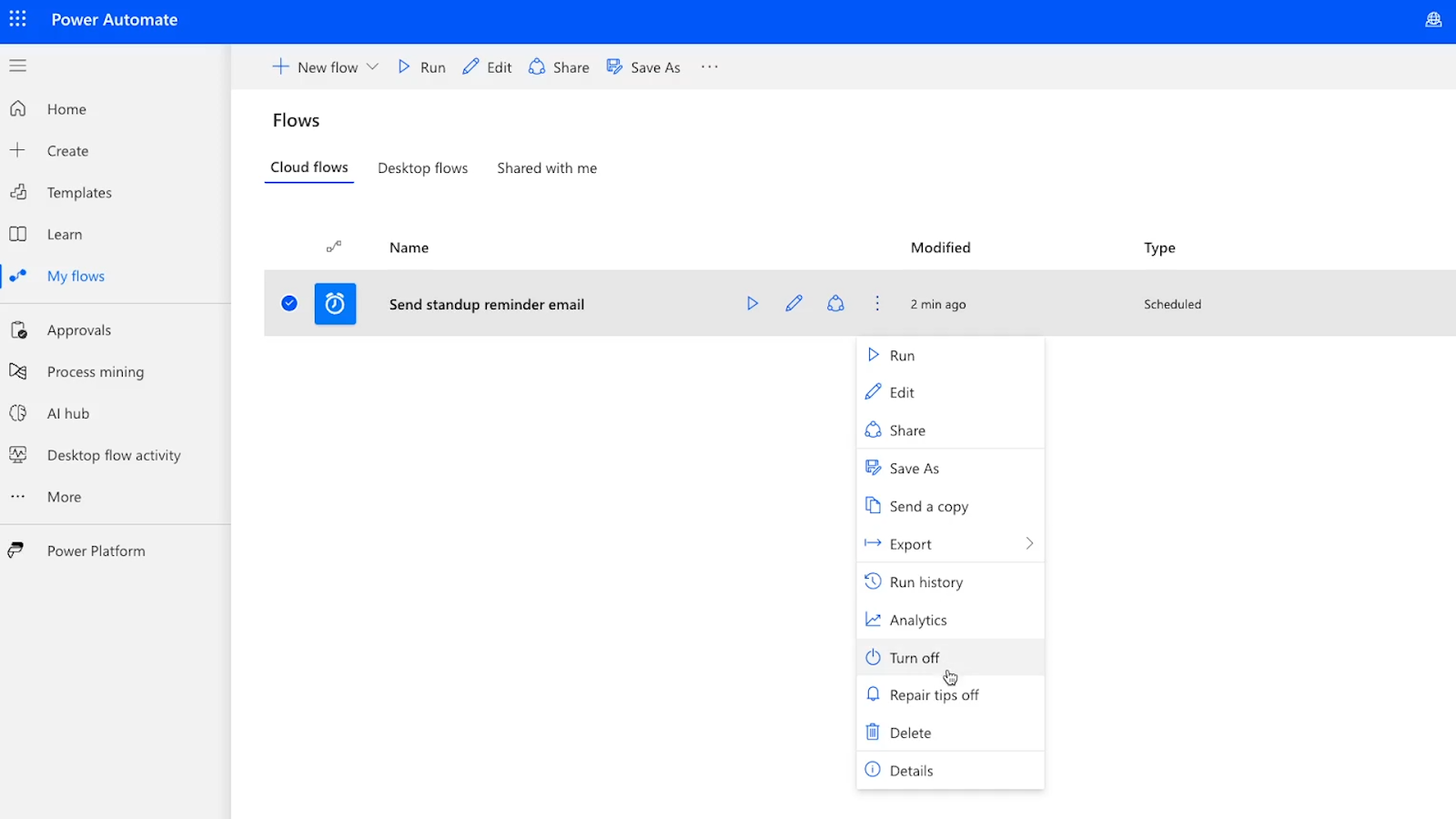The image size is (1456, 819).
Task: Switch to the Shared with me tab
Action: (547, 168)
